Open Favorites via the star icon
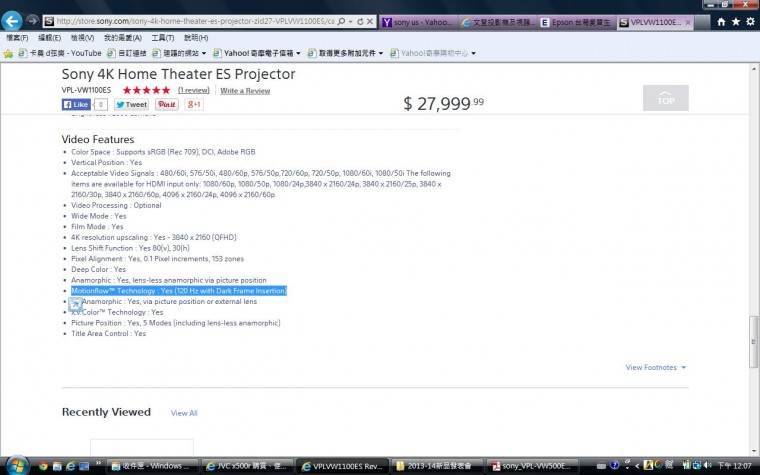This screenshot has height=475, width=760. (x=736, y=21)
